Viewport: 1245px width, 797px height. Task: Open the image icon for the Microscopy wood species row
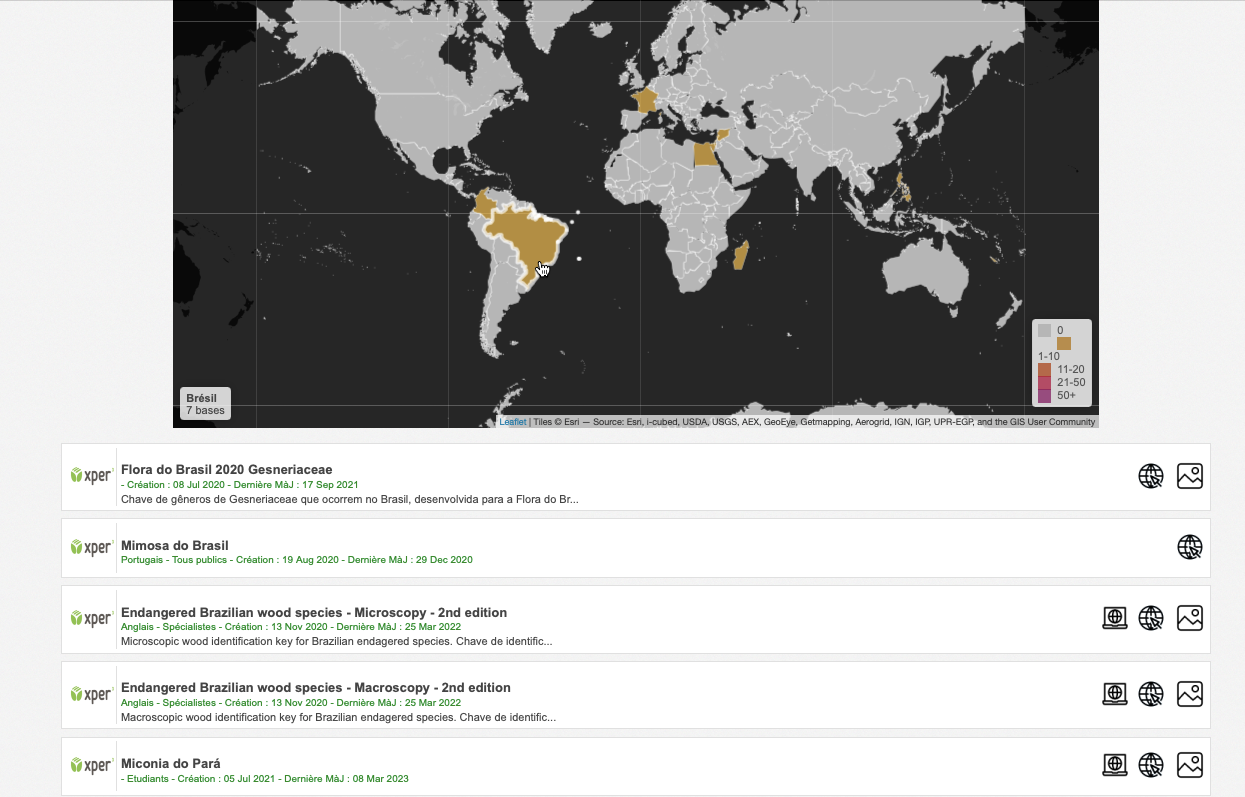pos(1189,618)
